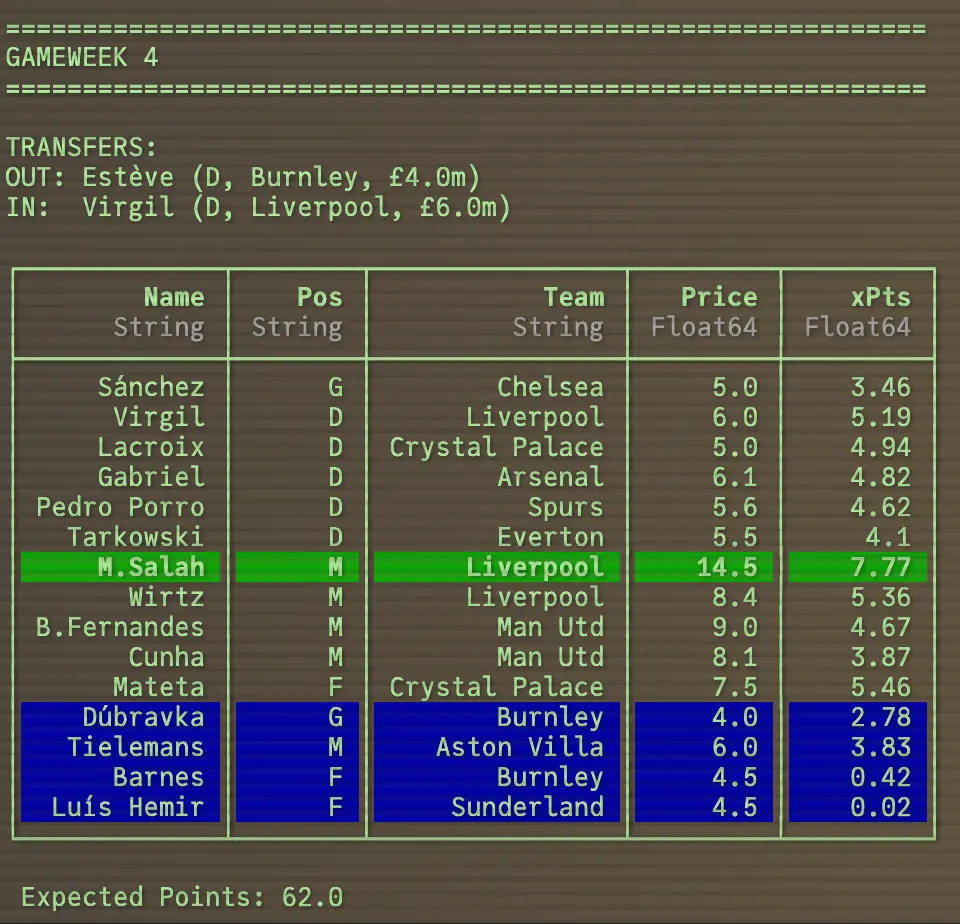This screenshot has height=924, width=960.
Task: Click the 14.5 price for M.Salah
Action: (x=727, y=567)
